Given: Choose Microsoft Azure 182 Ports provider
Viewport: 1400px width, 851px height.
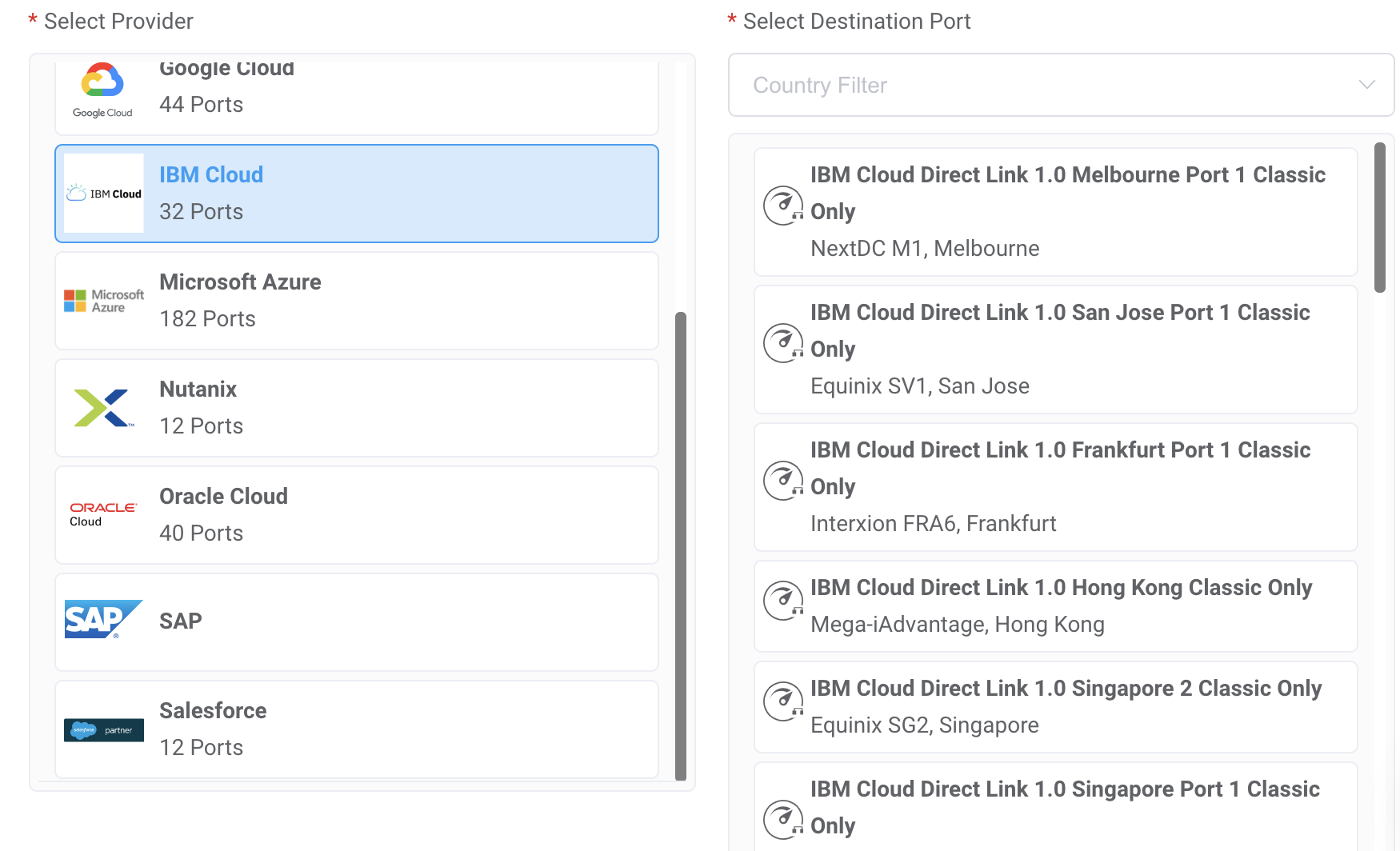Looking at the screenshot, I should pos(357,301).
